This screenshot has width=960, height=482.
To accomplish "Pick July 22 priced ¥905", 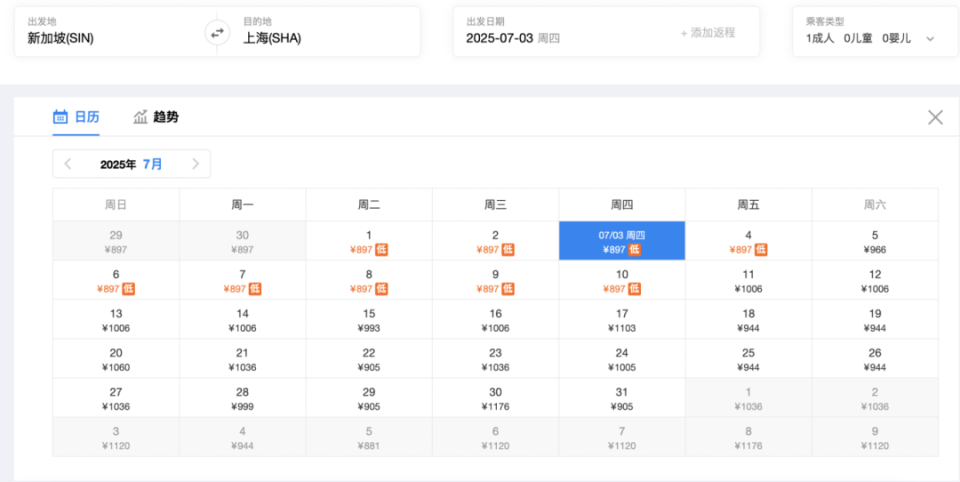I will (x=369, y=358).
